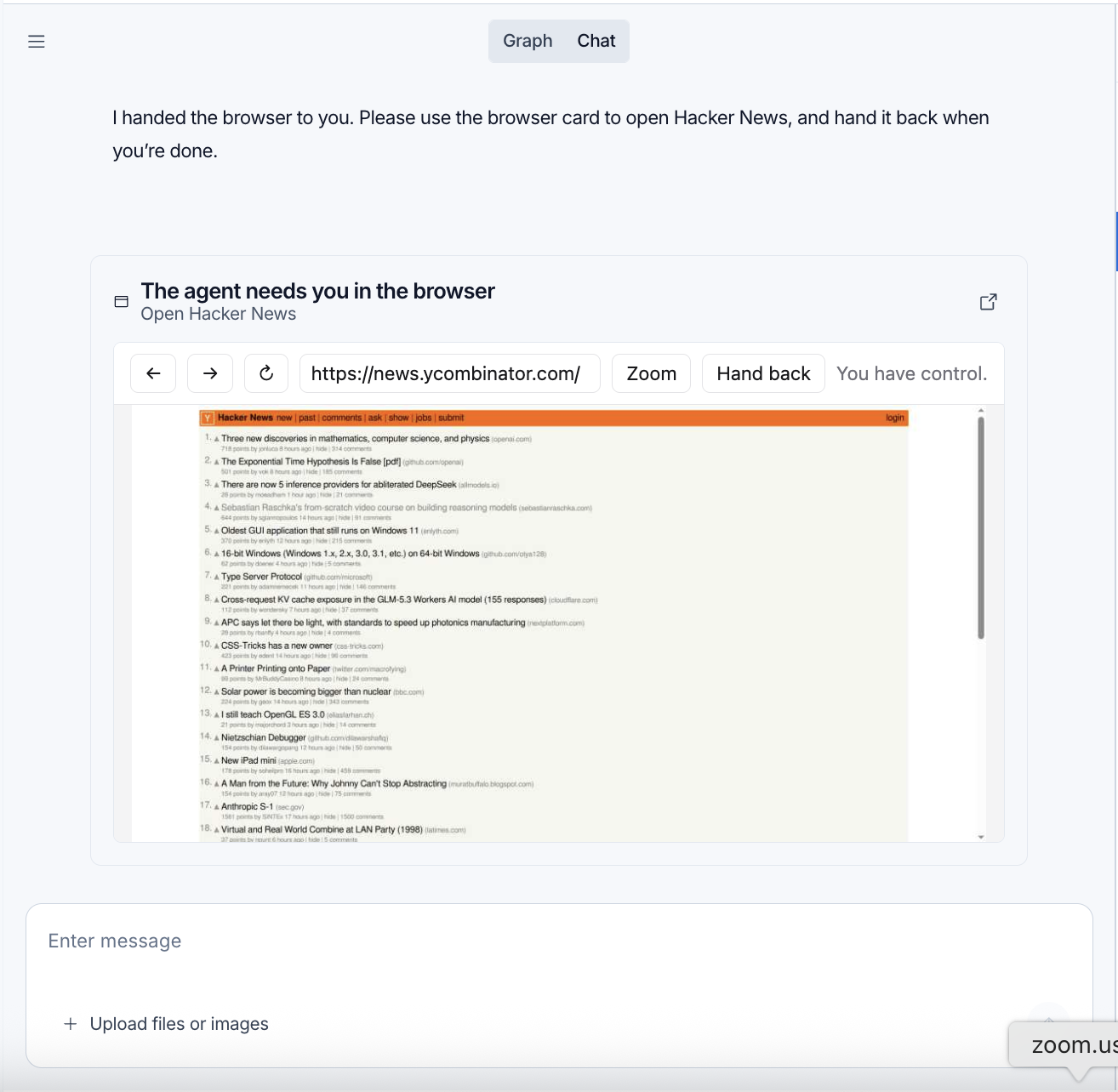Upvote the 'New iPad mini' story
Image resolution: width=1118 pixels, height=1092 pixels.
coord(217,761)
